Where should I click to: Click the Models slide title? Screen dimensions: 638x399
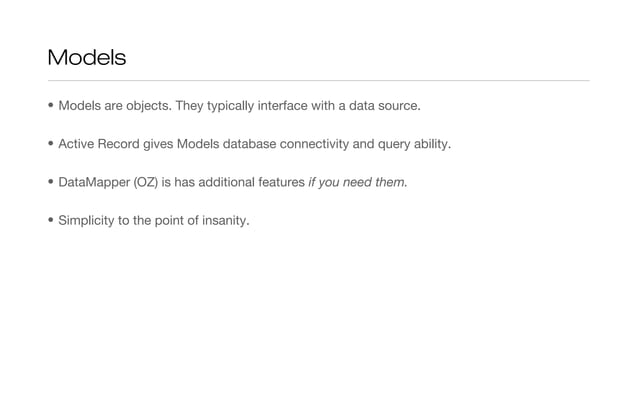87,57
